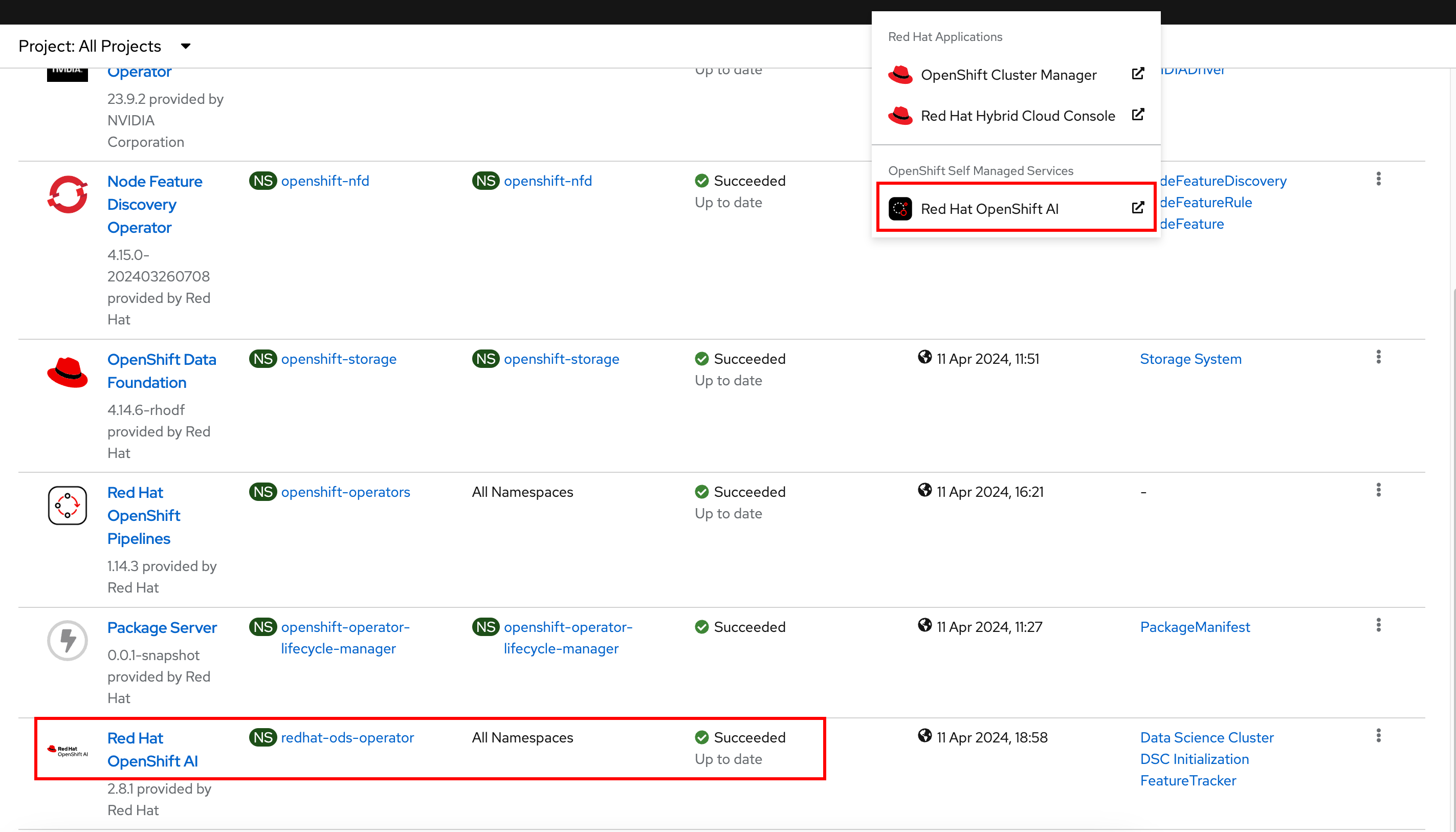Open Node Feature Discovery Operator link
This screenshot has width=1456, height=832.
[155, 205]
